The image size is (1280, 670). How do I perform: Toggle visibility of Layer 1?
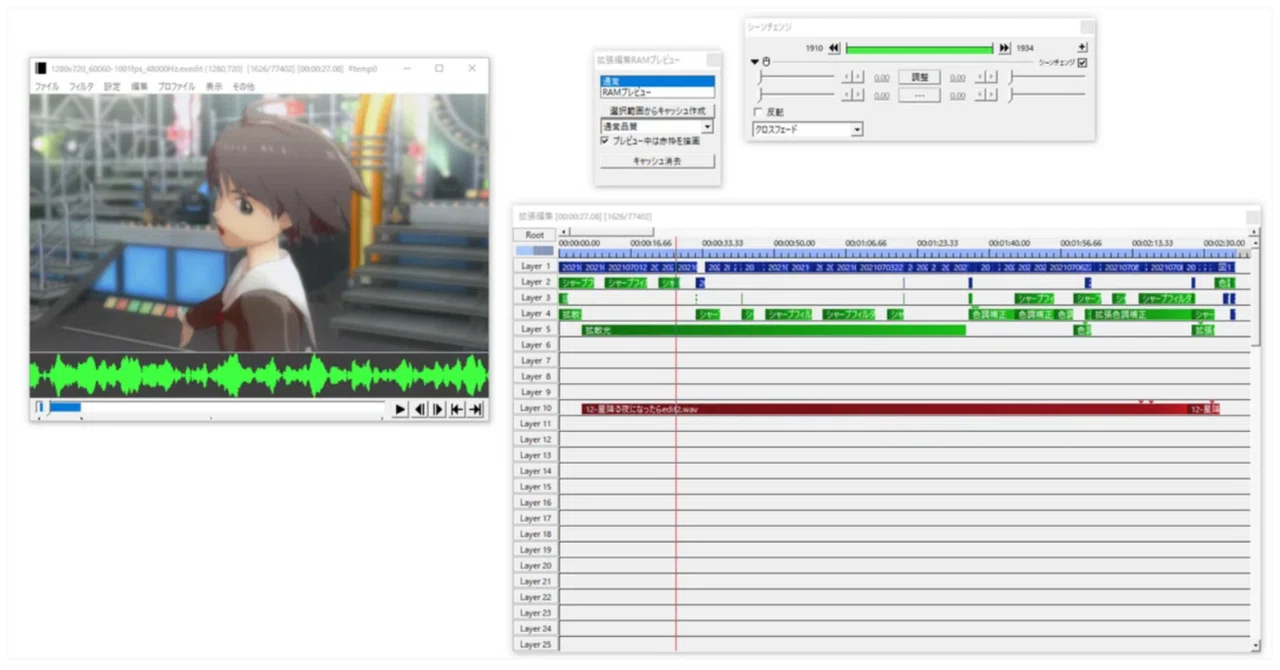535,267
